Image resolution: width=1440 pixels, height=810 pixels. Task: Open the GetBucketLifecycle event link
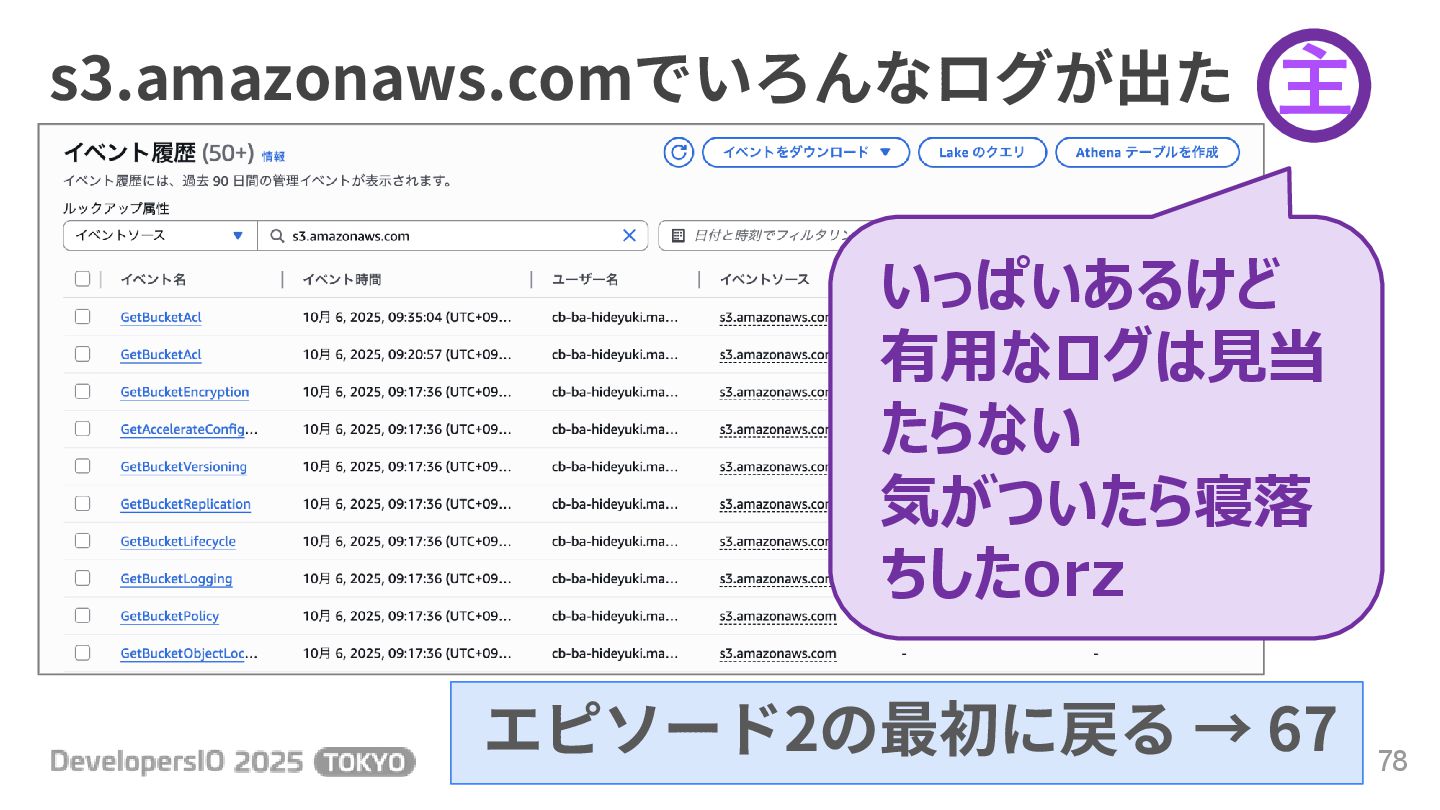(178, 541)
